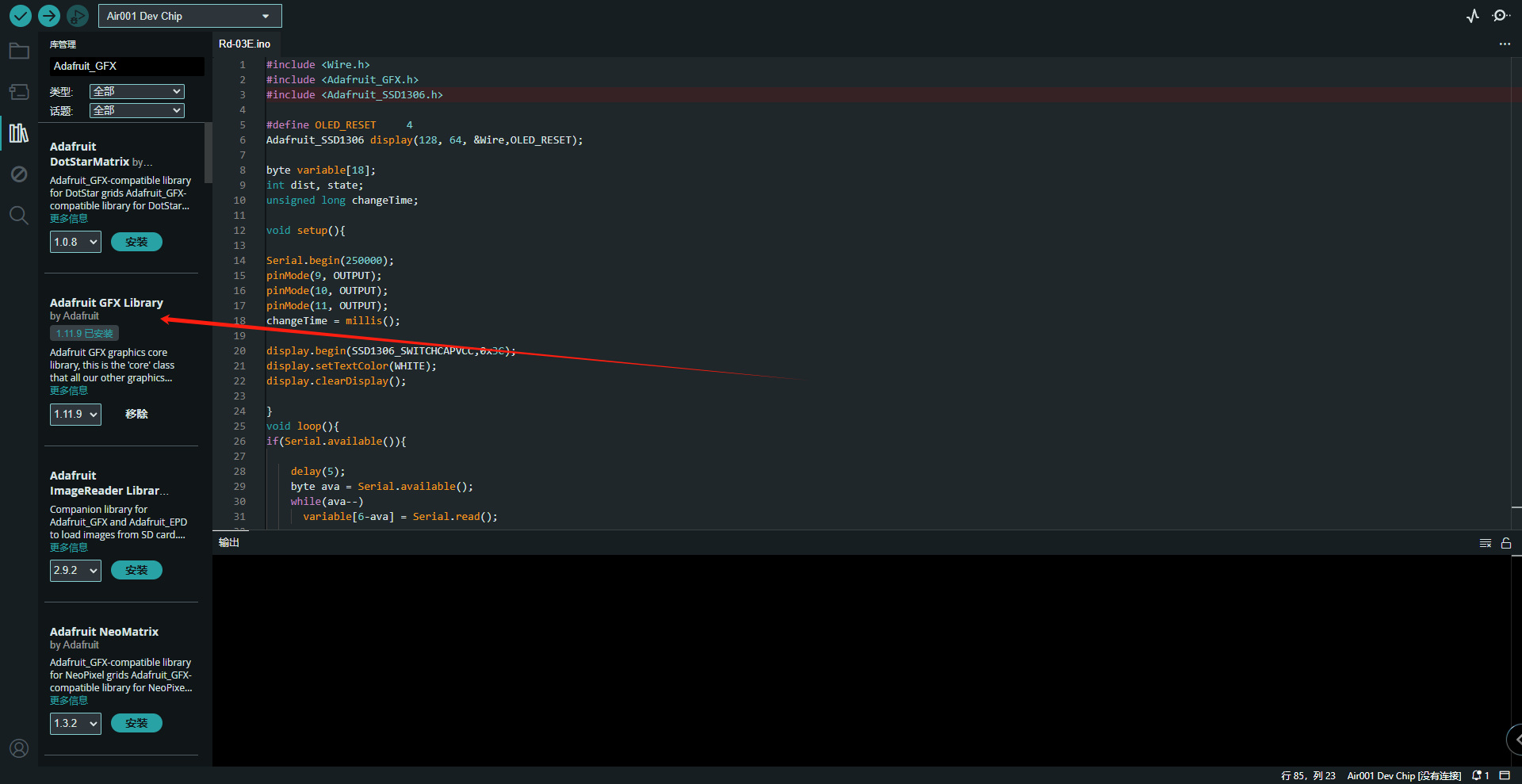Click the 库管理 panel heading
1522x784 pixels.
point(63,44)
